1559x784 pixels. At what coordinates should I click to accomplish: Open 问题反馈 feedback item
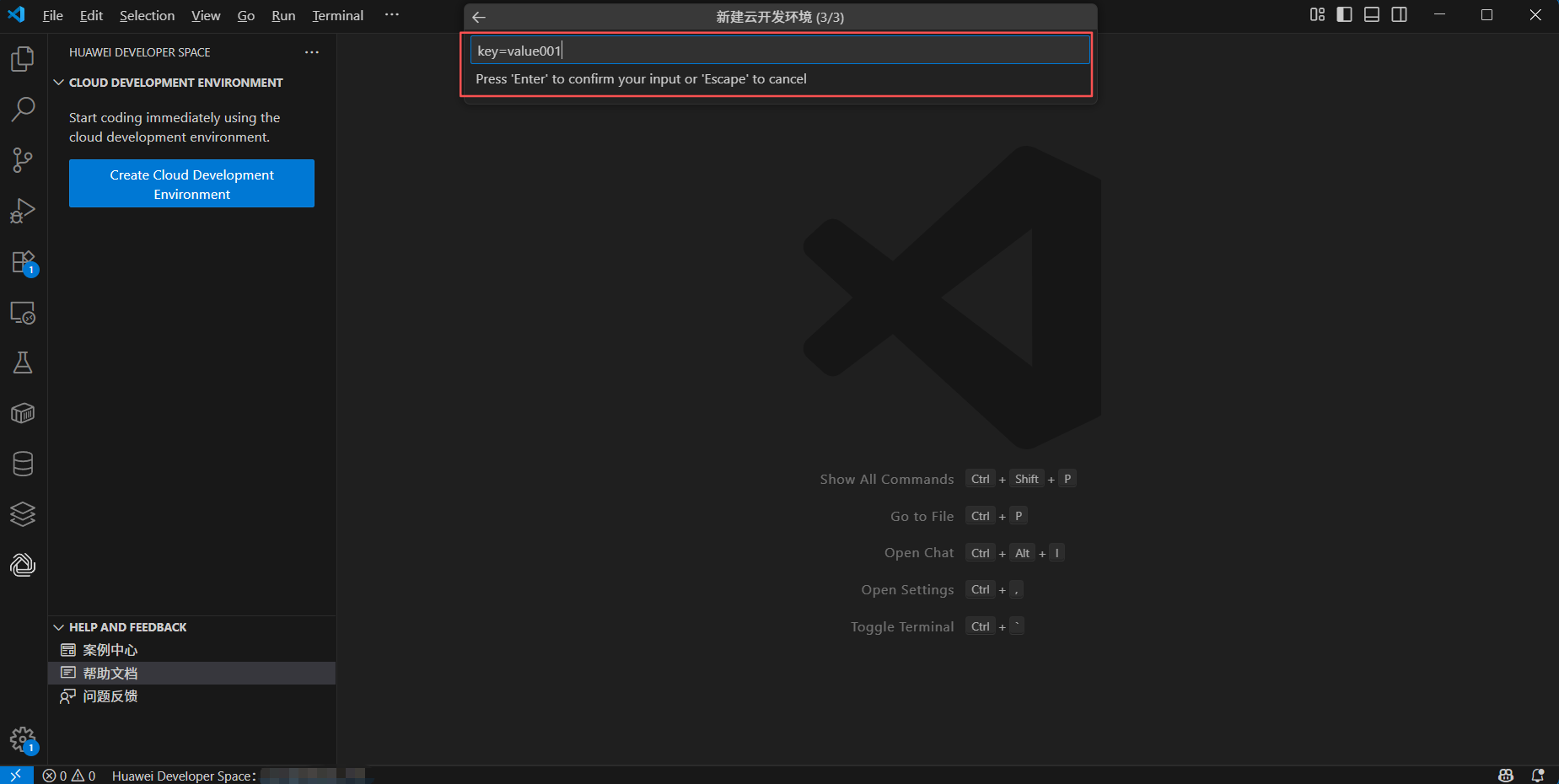pos(192,696)
